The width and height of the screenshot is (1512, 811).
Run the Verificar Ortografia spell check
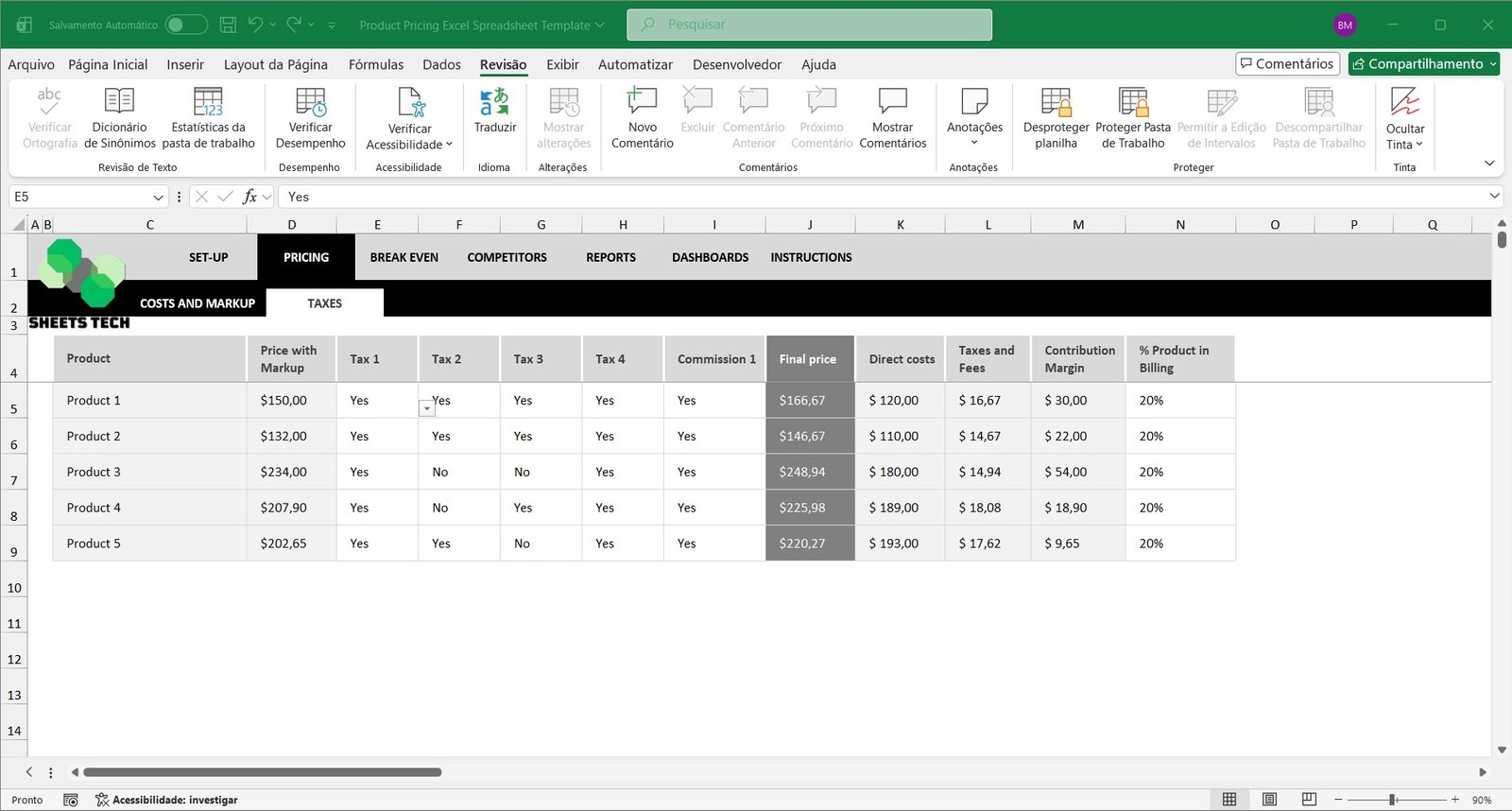pos(49,117)
